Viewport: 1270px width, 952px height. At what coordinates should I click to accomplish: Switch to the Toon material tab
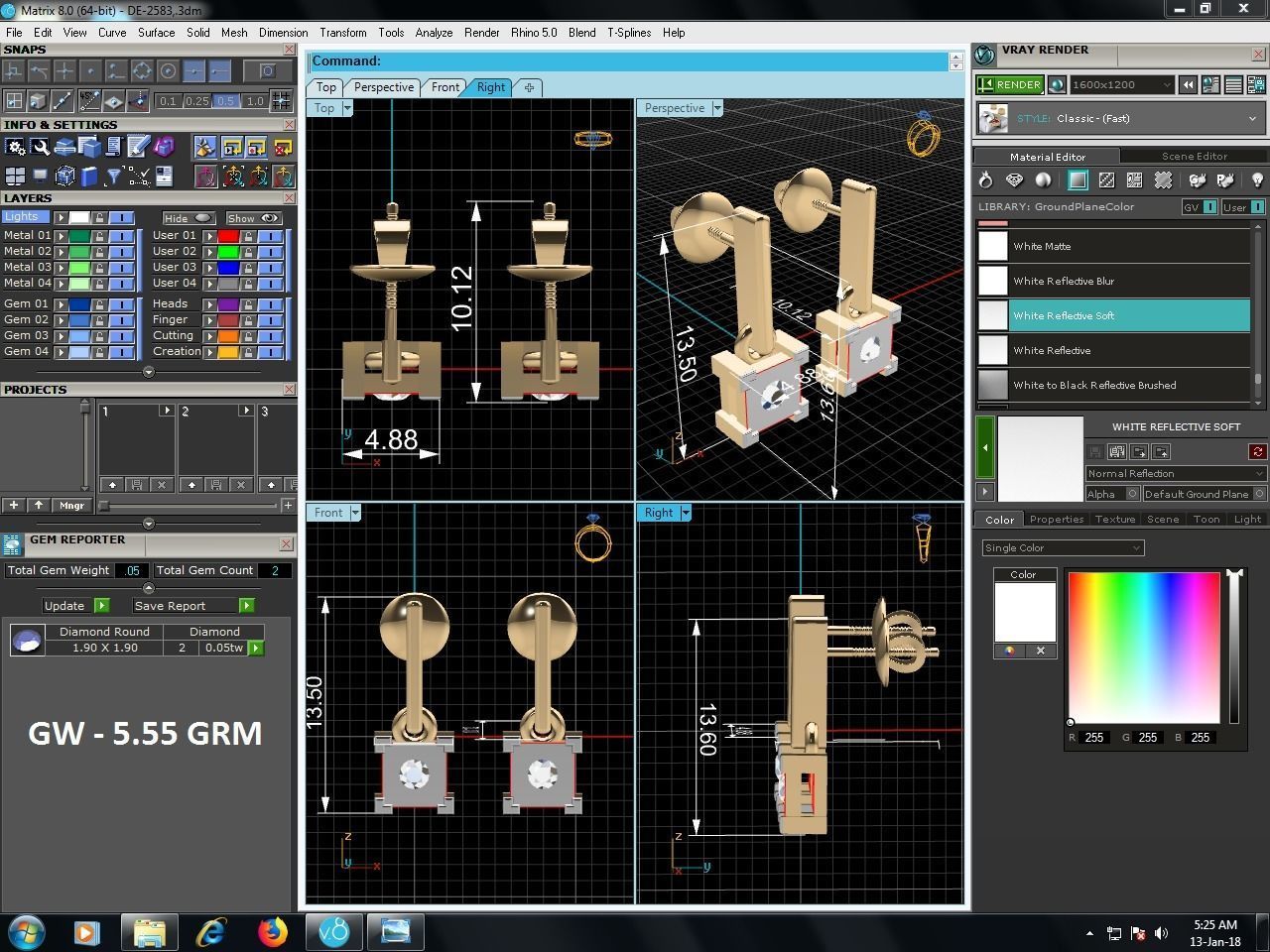1206,519
